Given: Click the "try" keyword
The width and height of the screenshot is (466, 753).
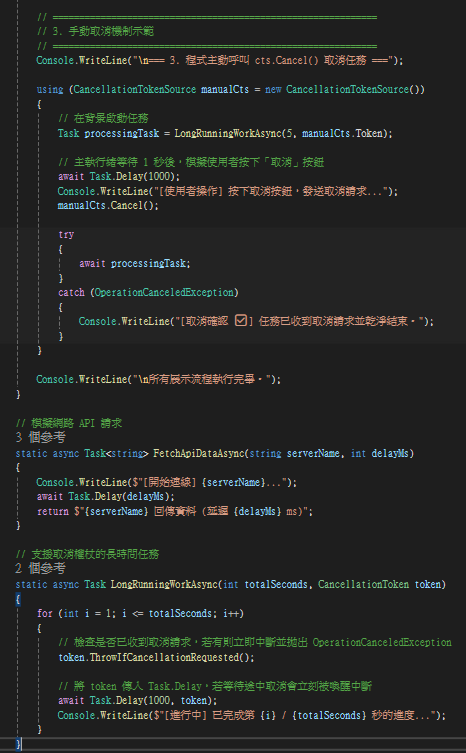Looking at the screenshot, I should click(66, 235).
